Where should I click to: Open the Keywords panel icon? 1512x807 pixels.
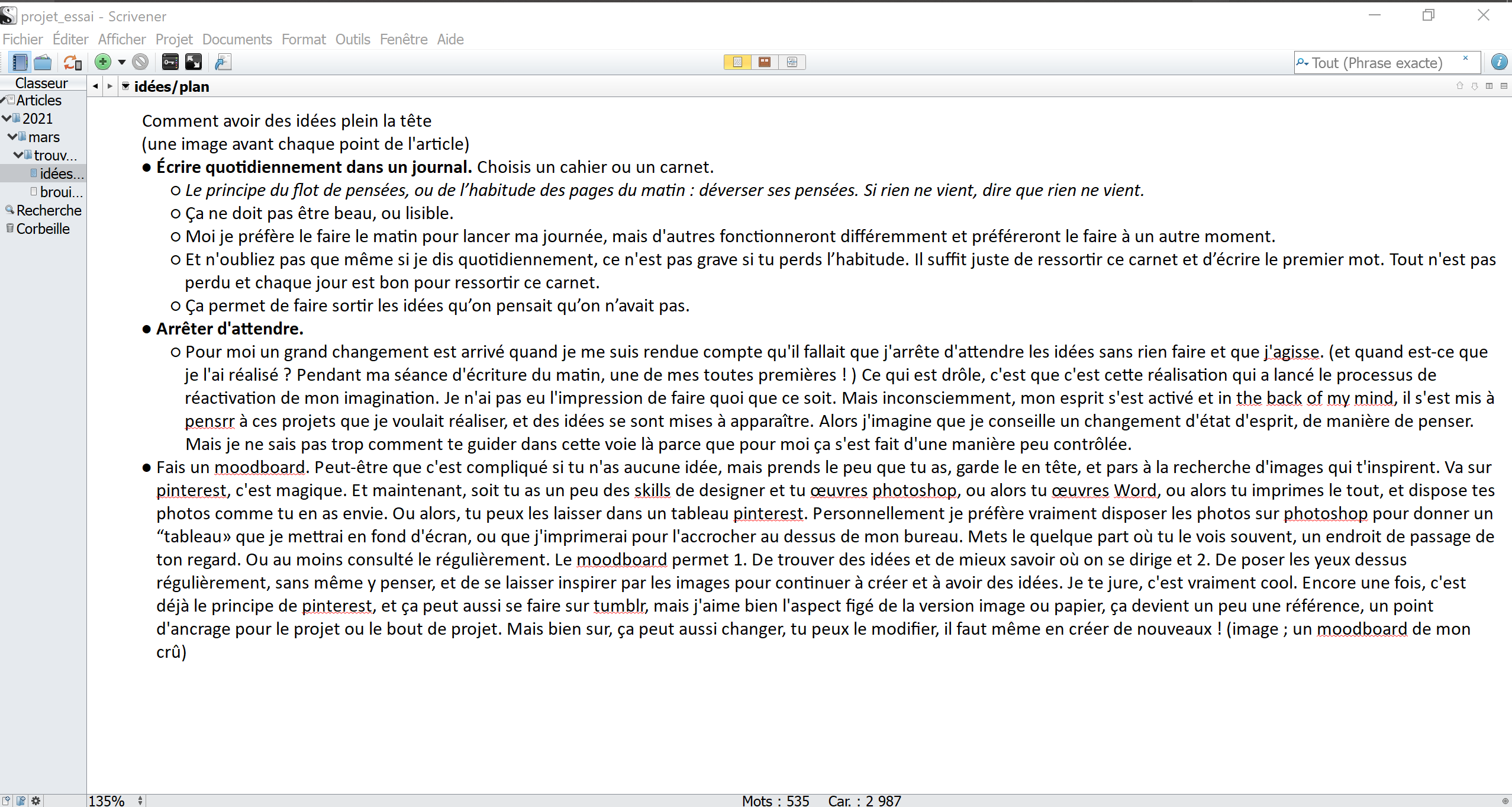pyautogui.click(x=170, y=62)
